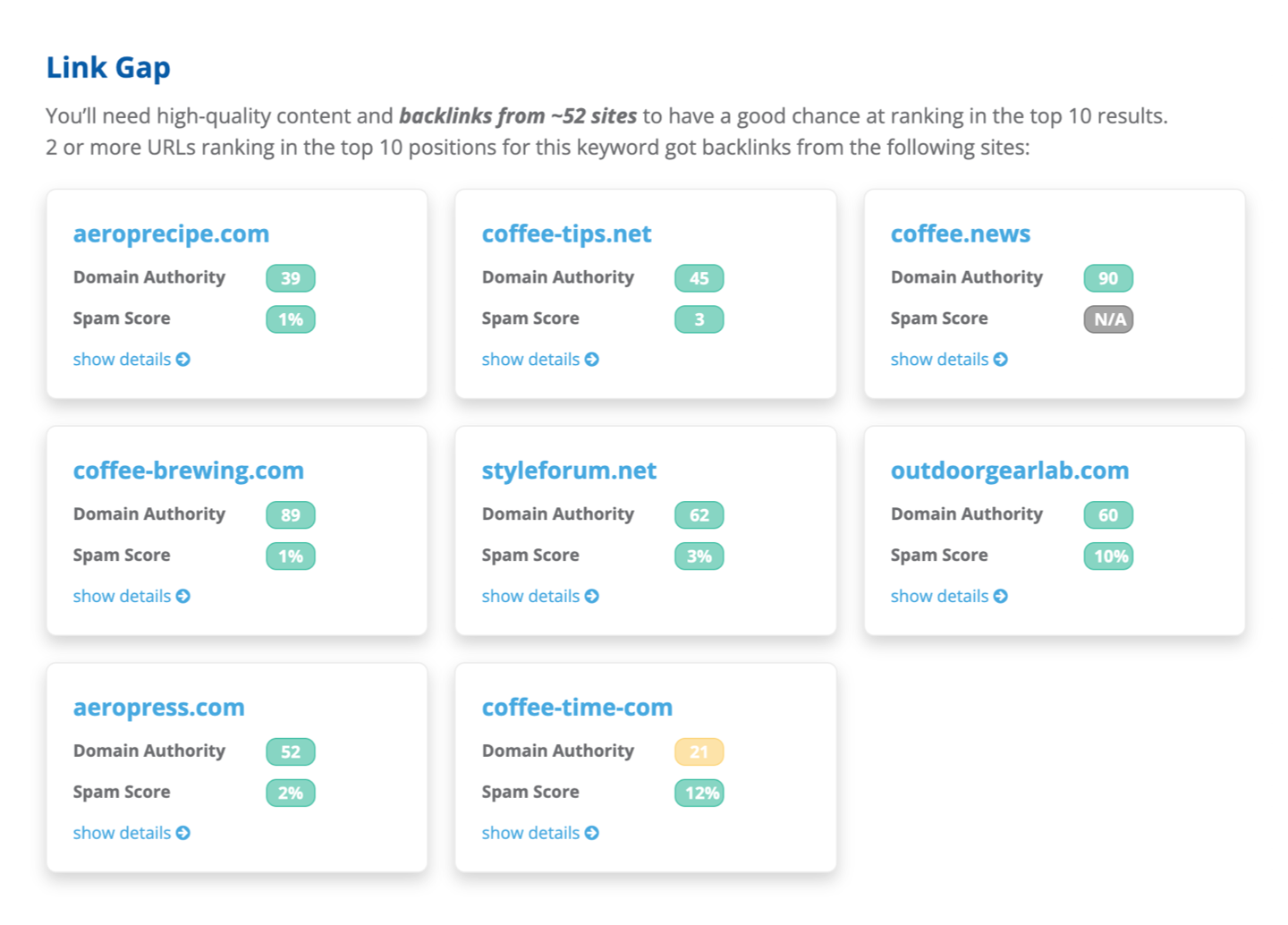Expand show details for styleforum.net
1288x925 pixels.
tap(540, 597)
